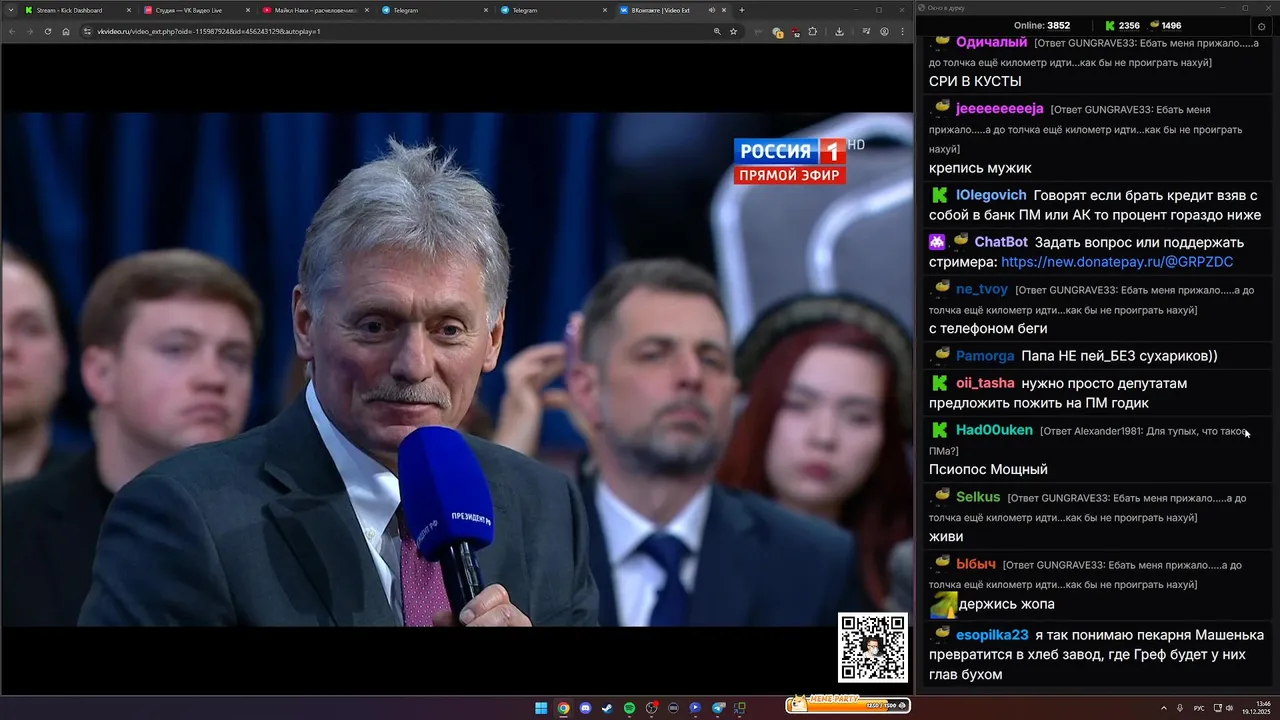Click username esopilka23 in chat
Viewport: 1280px width, 720px height.
[992, 635]
